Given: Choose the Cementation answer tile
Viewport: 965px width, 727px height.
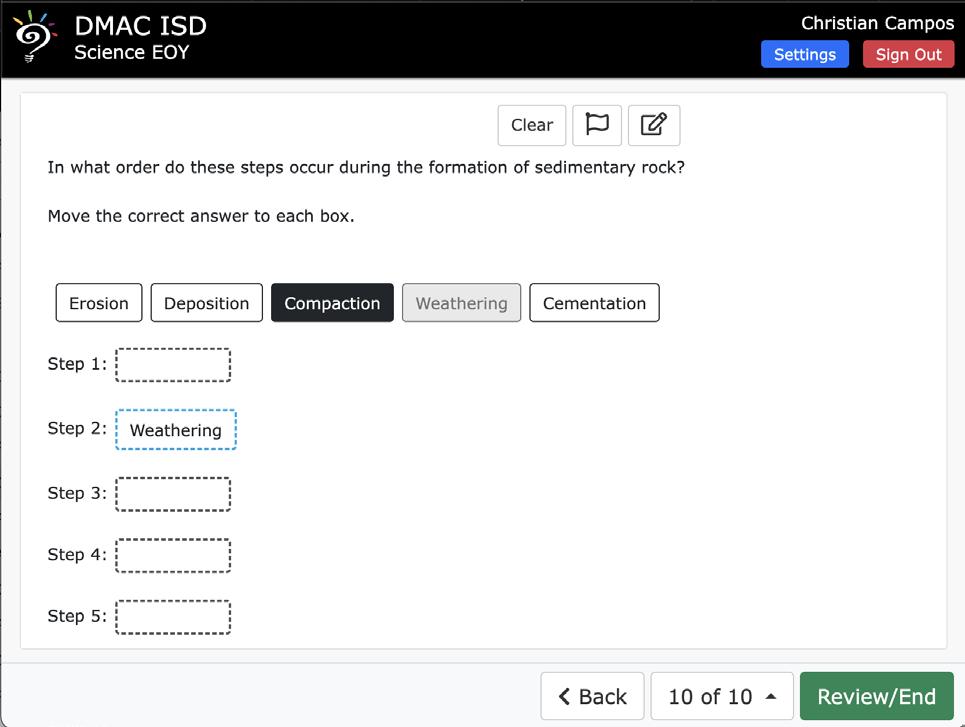Looking at the screenshot, I should pos(595,303).
